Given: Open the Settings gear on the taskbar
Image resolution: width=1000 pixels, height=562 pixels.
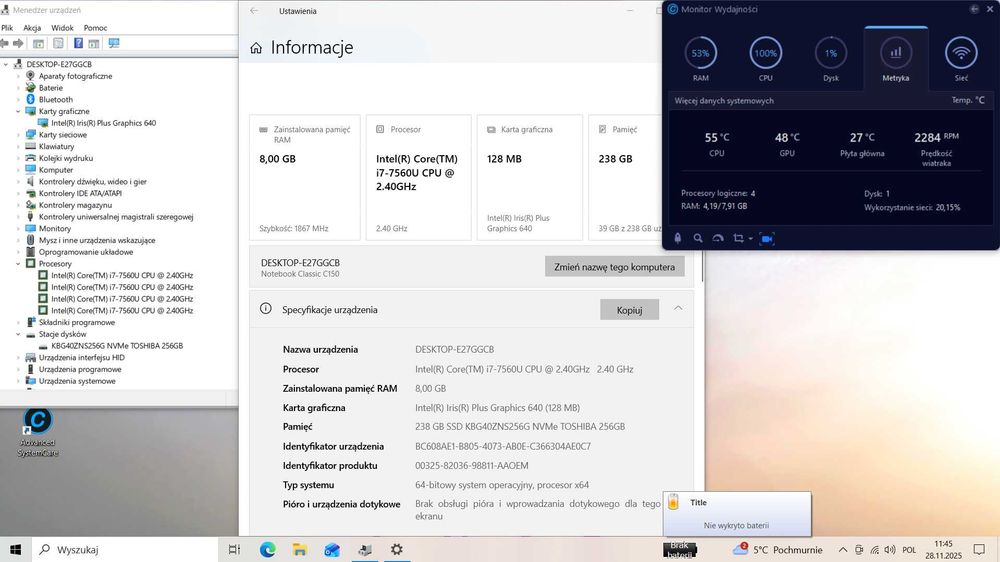Looking at the screenshot, I should (397, 549).
